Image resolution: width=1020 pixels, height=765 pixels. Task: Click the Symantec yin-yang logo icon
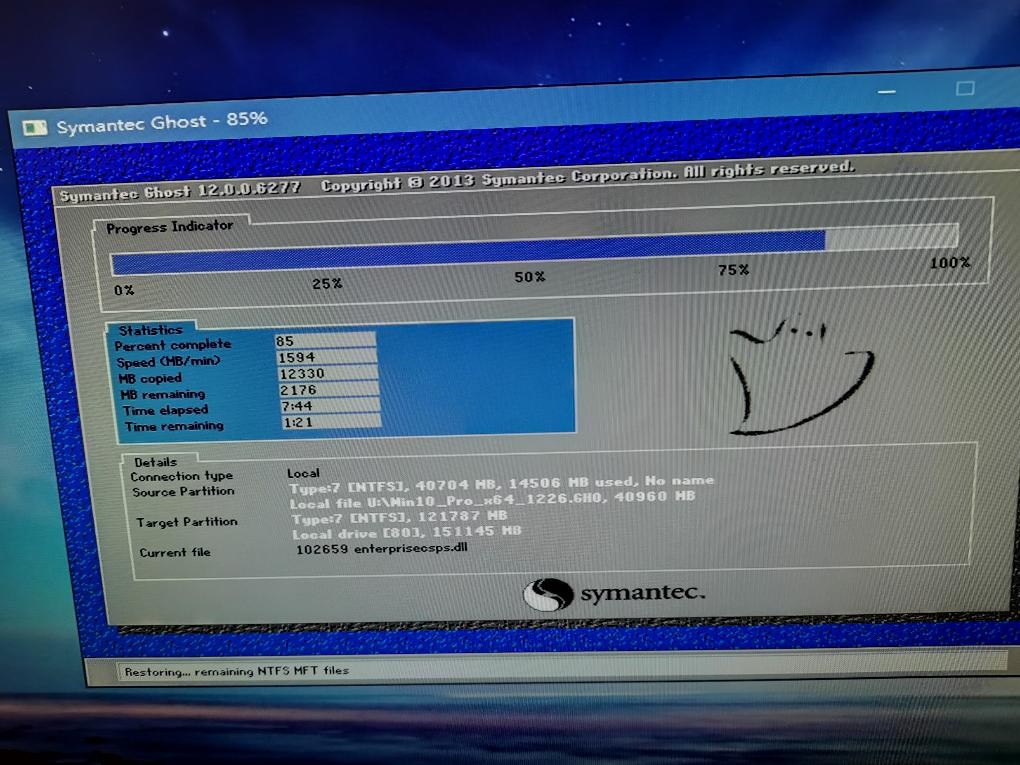548,595
